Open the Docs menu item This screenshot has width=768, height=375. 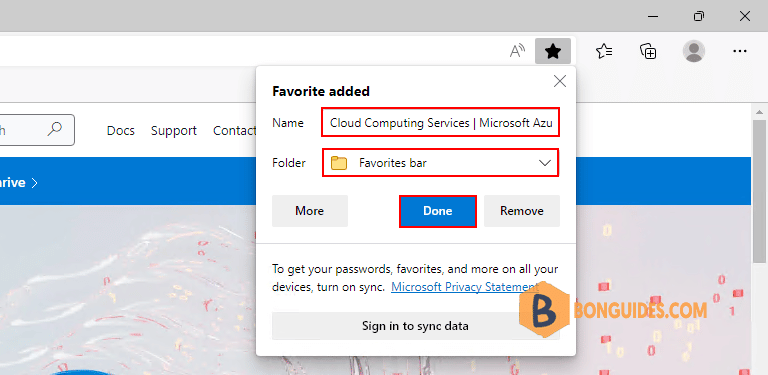coord(120,131)
